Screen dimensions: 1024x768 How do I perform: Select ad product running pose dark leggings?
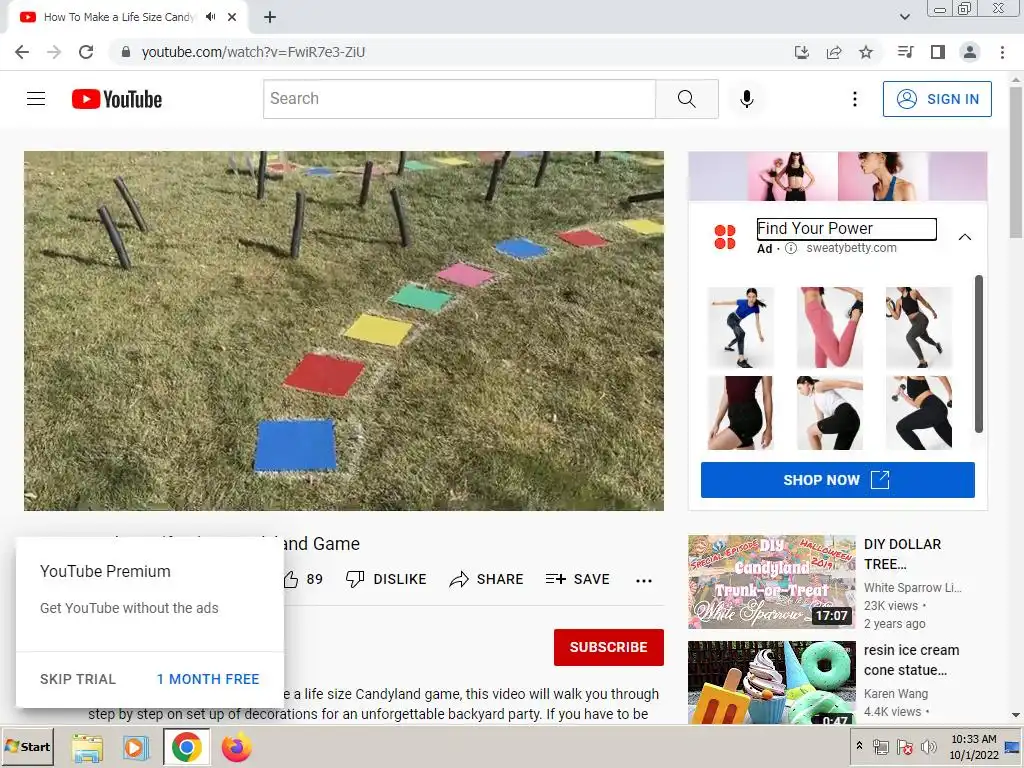coord(918,328)
